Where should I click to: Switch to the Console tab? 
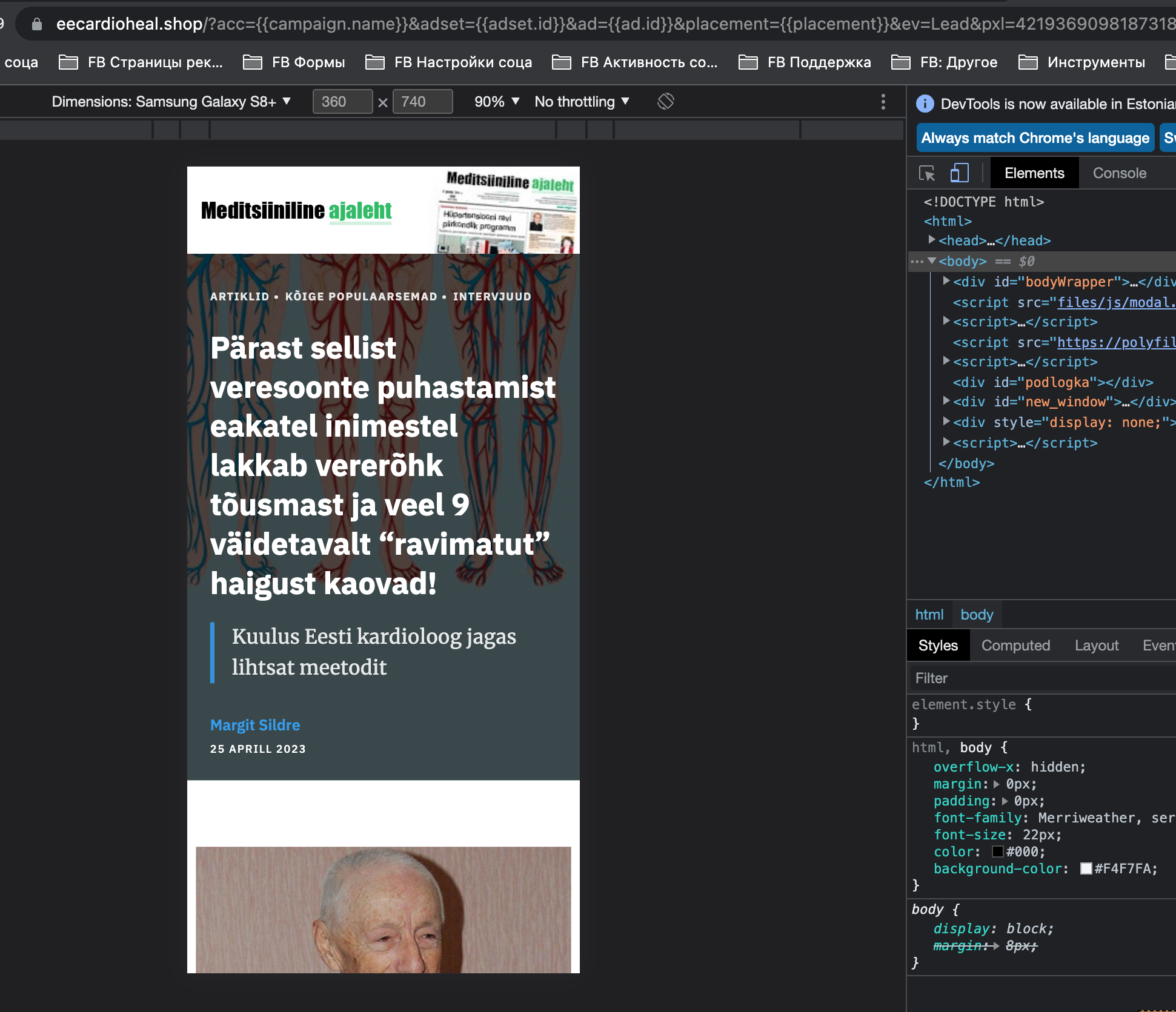point(1119,173)
